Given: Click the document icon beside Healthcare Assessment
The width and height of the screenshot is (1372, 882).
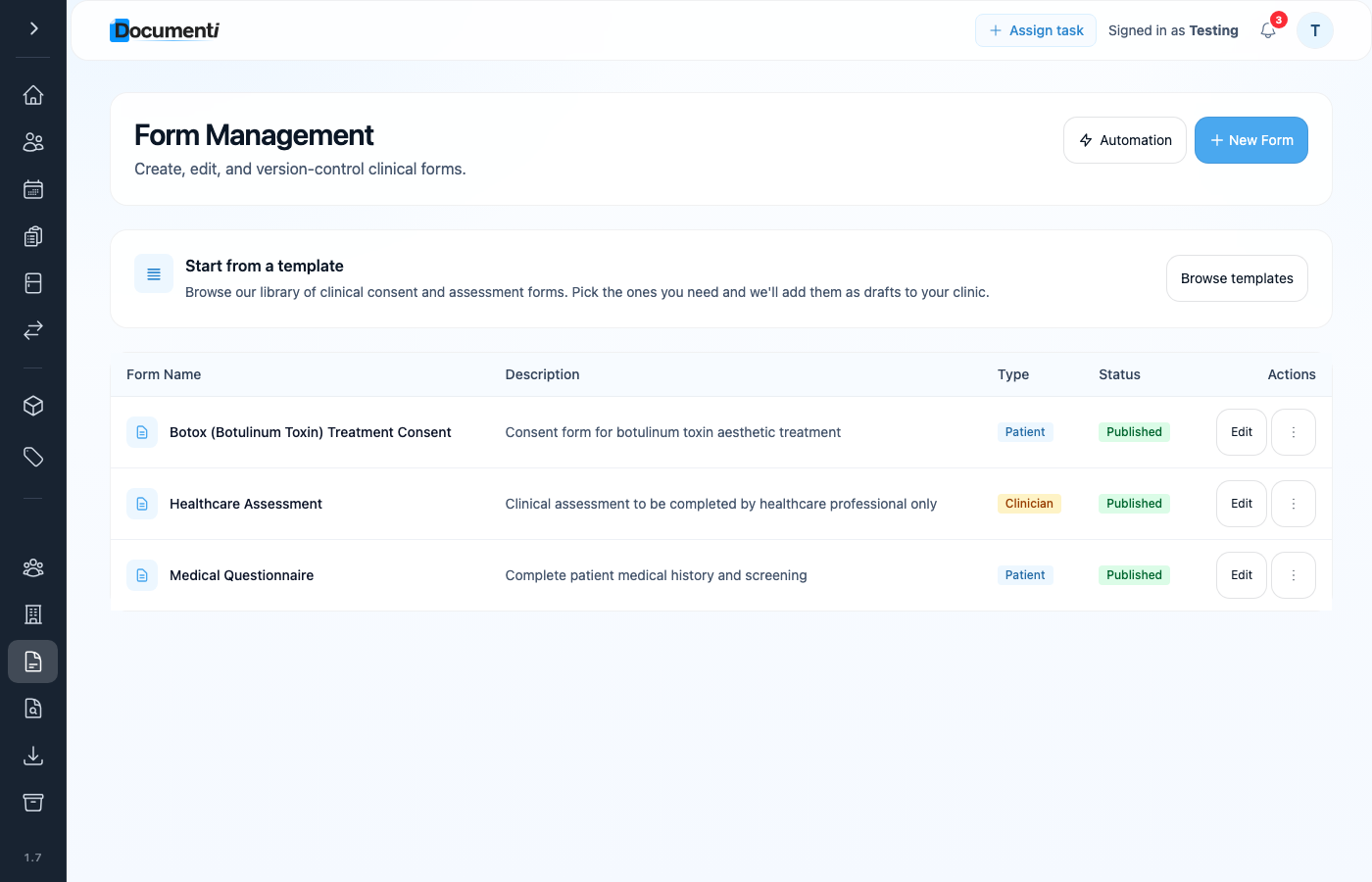Looking at the screenshot, I should [142, 504].
